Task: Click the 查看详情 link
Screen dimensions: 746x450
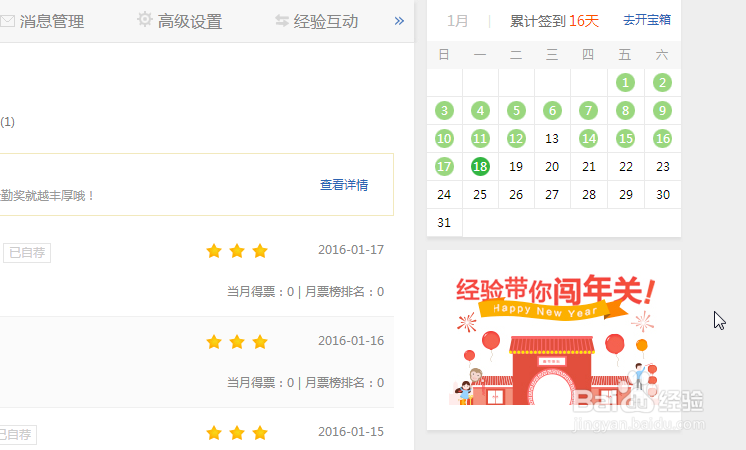Action: point(344,185)
